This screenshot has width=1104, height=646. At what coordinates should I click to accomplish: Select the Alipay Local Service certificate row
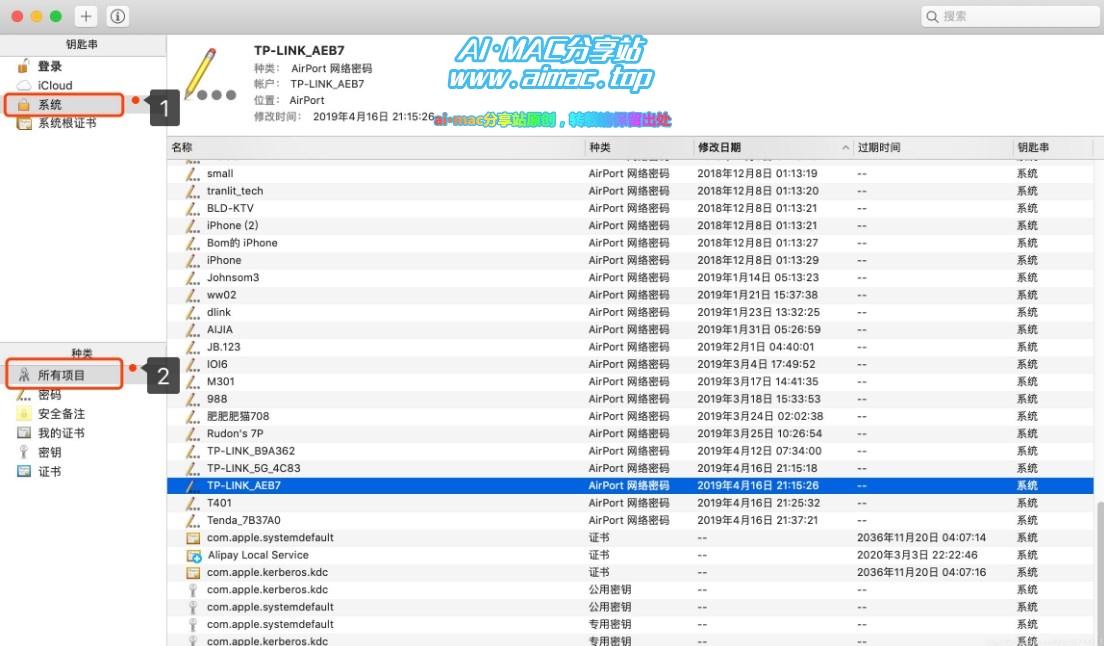pyautogui.click(x=630, y=555)
